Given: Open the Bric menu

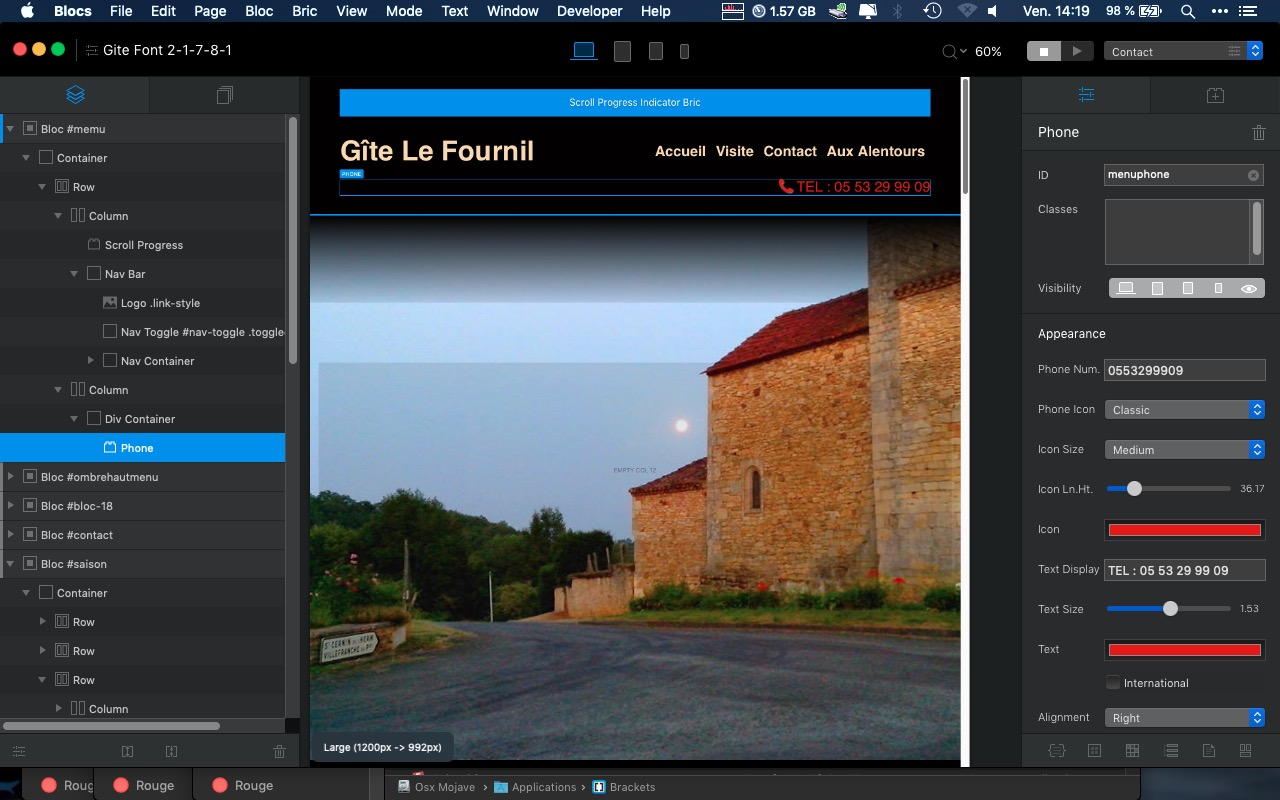Looking at the screenshot, I should [x=304, y=11].
